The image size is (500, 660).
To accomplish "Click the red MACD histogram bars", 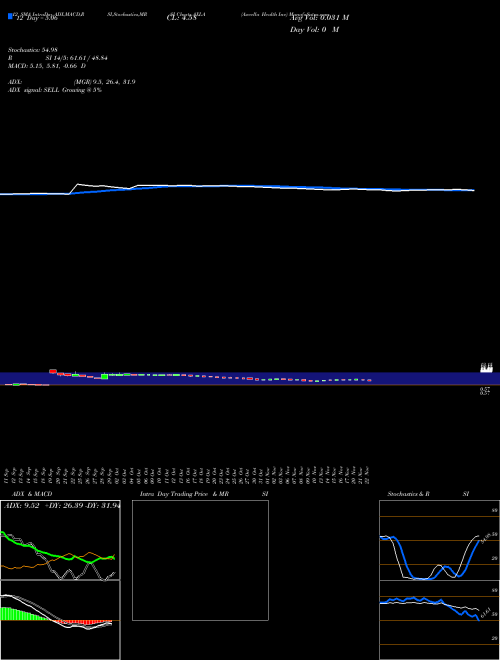I will (84, 623).
